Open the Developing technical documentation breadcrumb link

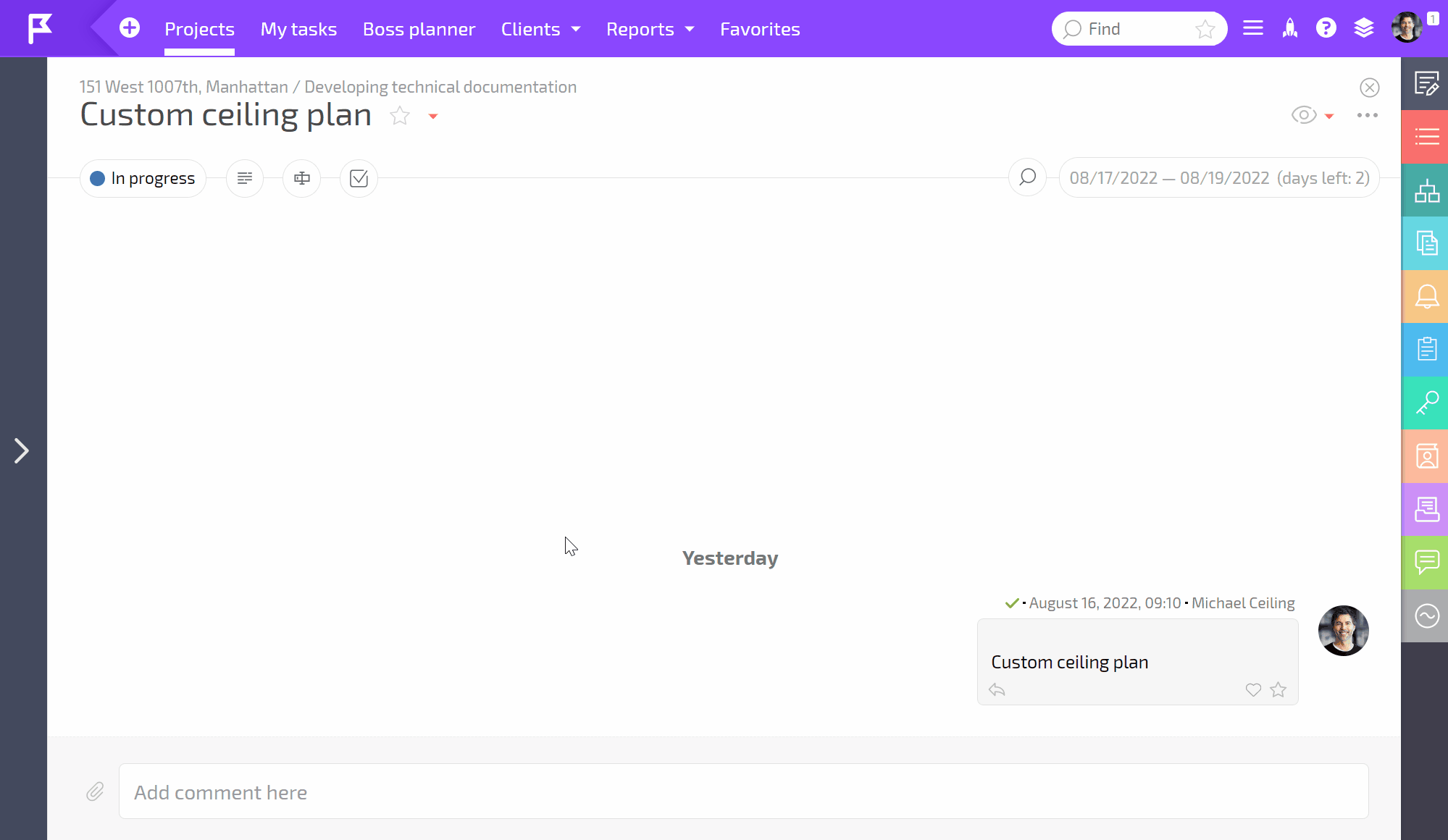(440, 87)
